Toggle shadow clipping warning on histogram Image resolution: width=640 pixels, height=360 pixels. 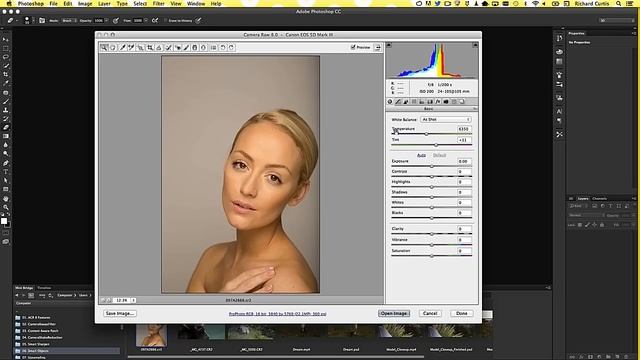[389, 45]
